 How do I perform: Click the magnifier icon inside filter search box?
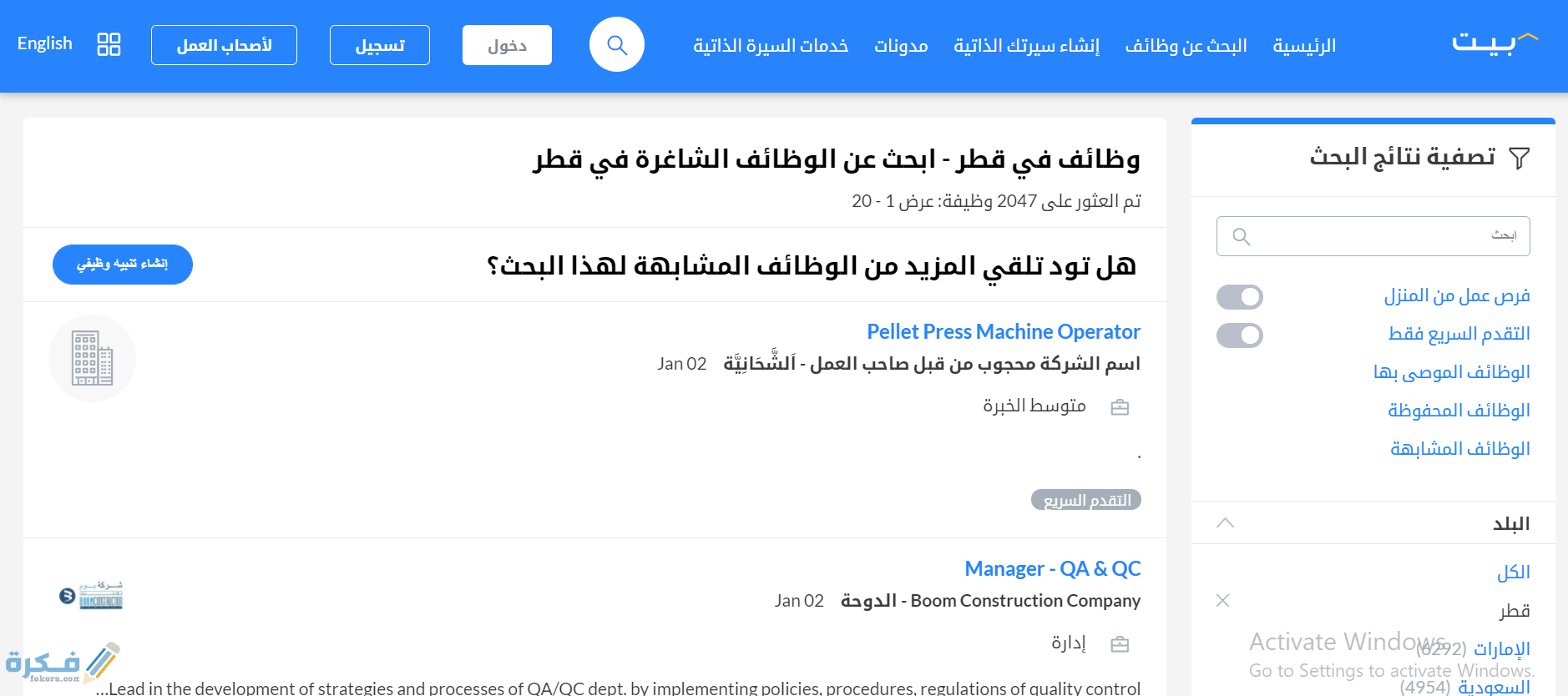tap(1241, 237)
